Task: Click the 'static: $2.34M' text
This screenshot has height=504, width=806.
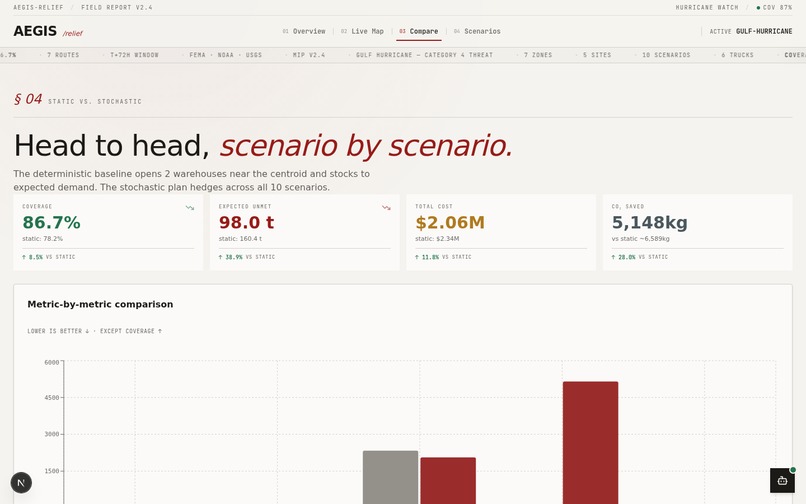Action: 437,239
